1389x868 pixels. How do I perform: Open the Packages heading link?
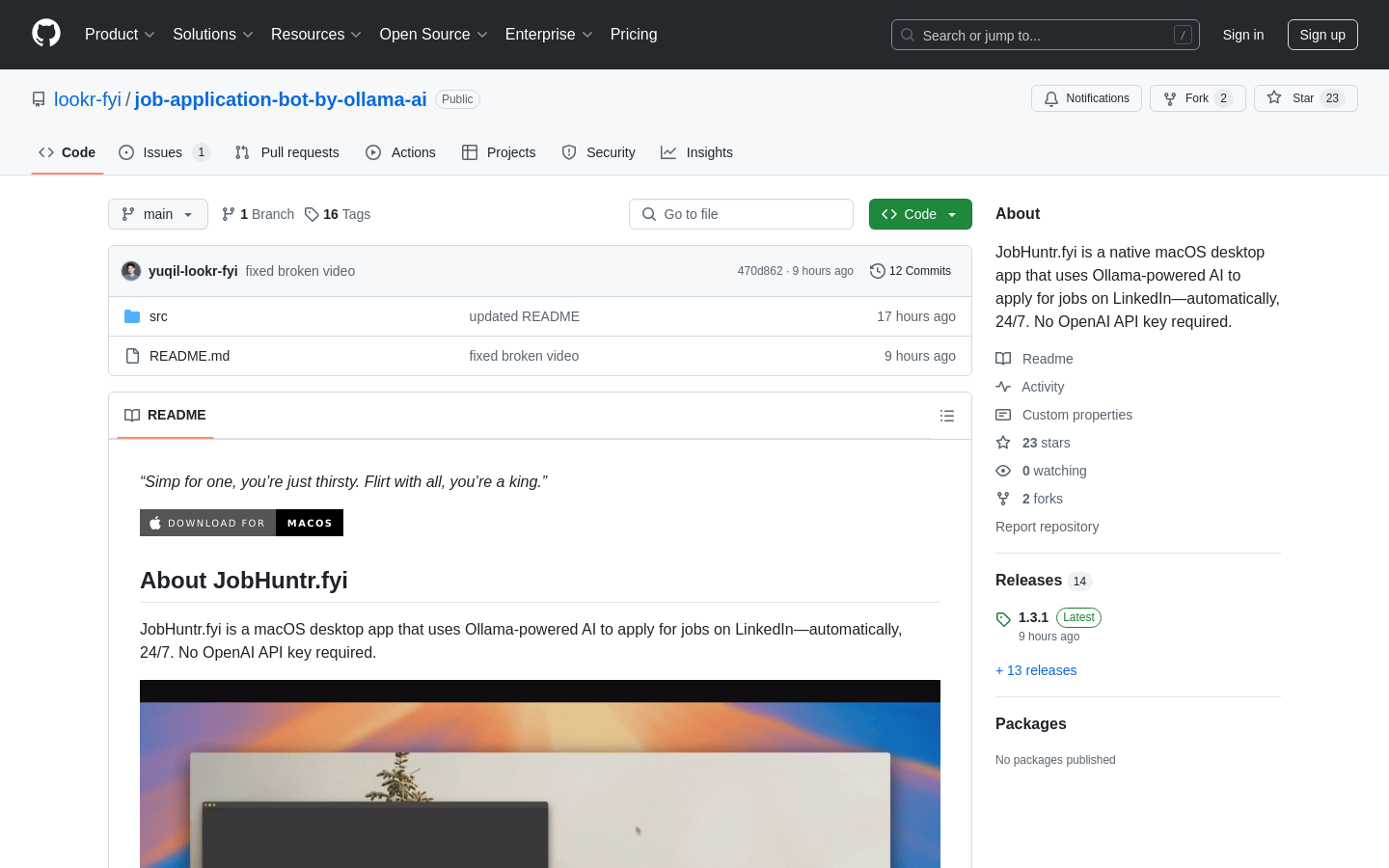pyautogui.click(x=1031, y=724)
